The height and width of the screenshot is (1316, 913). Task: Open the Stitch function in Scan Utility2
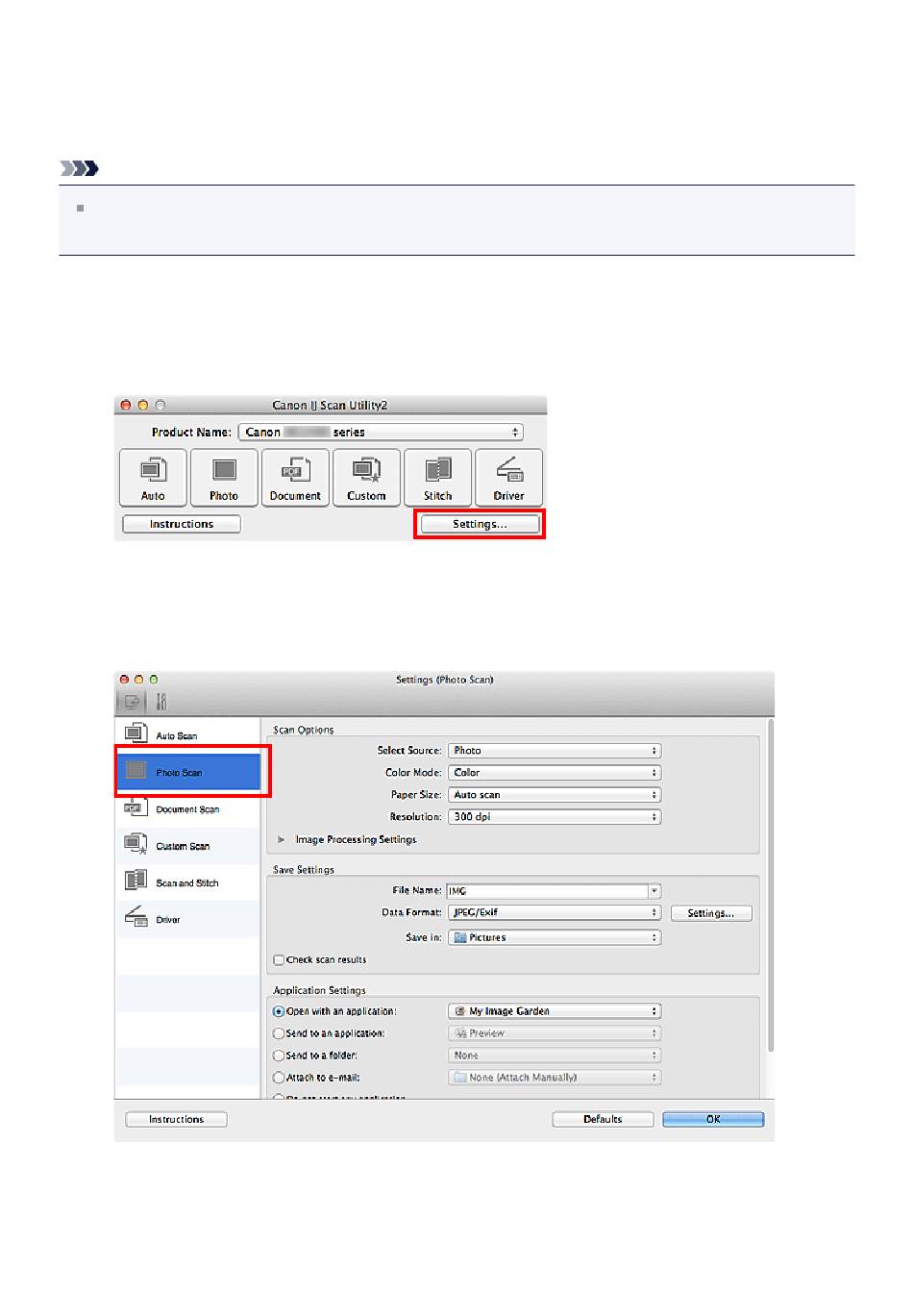(437, 477)
